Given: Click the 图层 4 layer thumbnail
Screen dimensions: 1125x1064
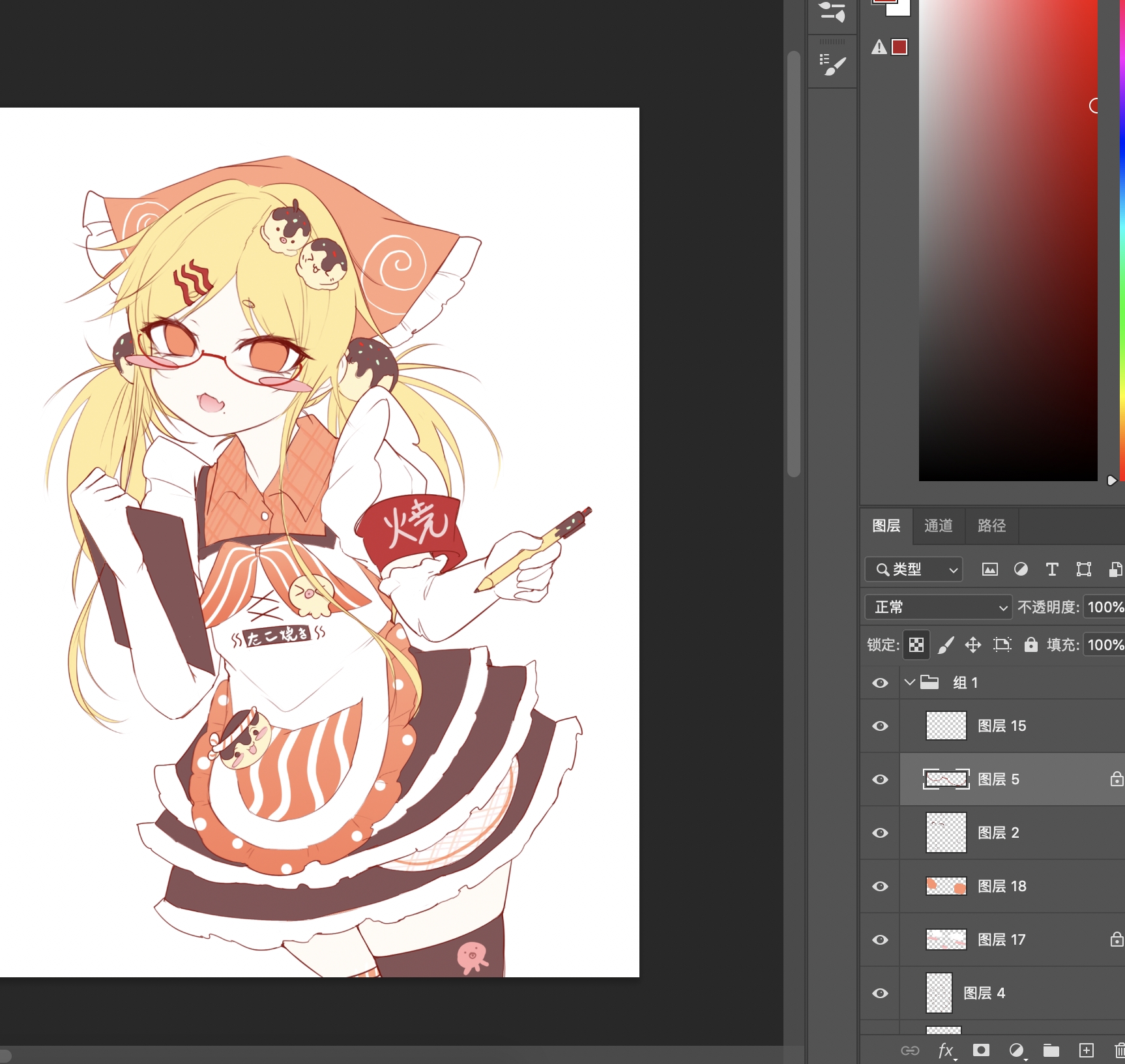Looking at the screenshot, I should [x=939, y=993].
